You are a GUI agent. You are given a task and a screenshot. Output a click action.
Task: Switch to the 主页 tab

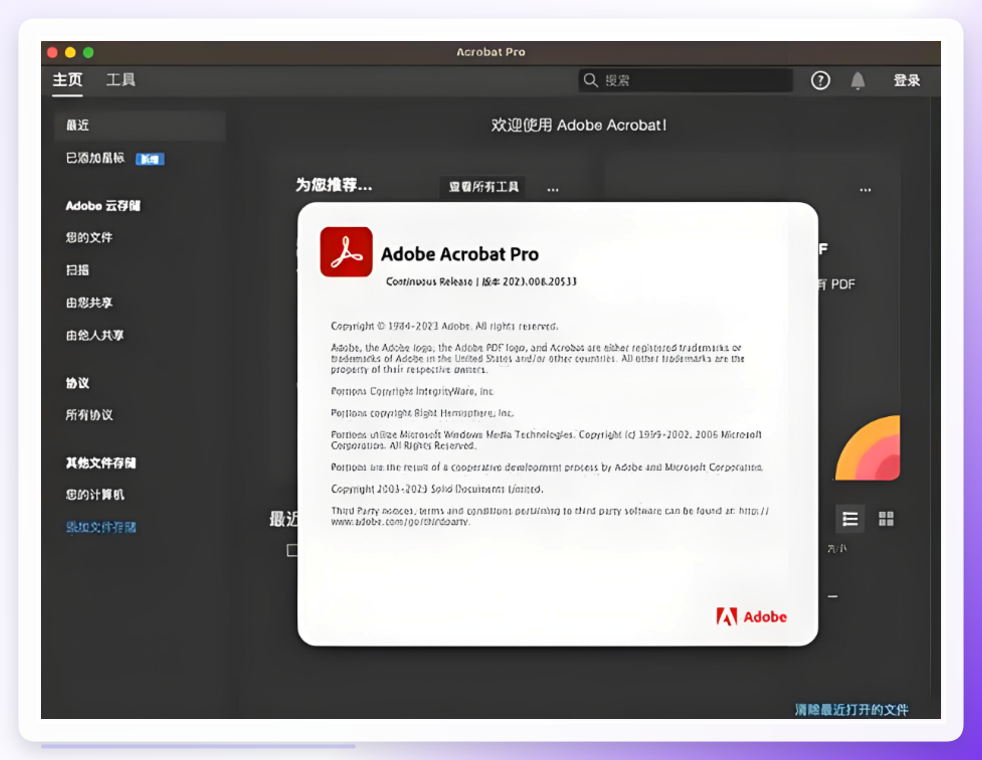[x=67, y=80]
